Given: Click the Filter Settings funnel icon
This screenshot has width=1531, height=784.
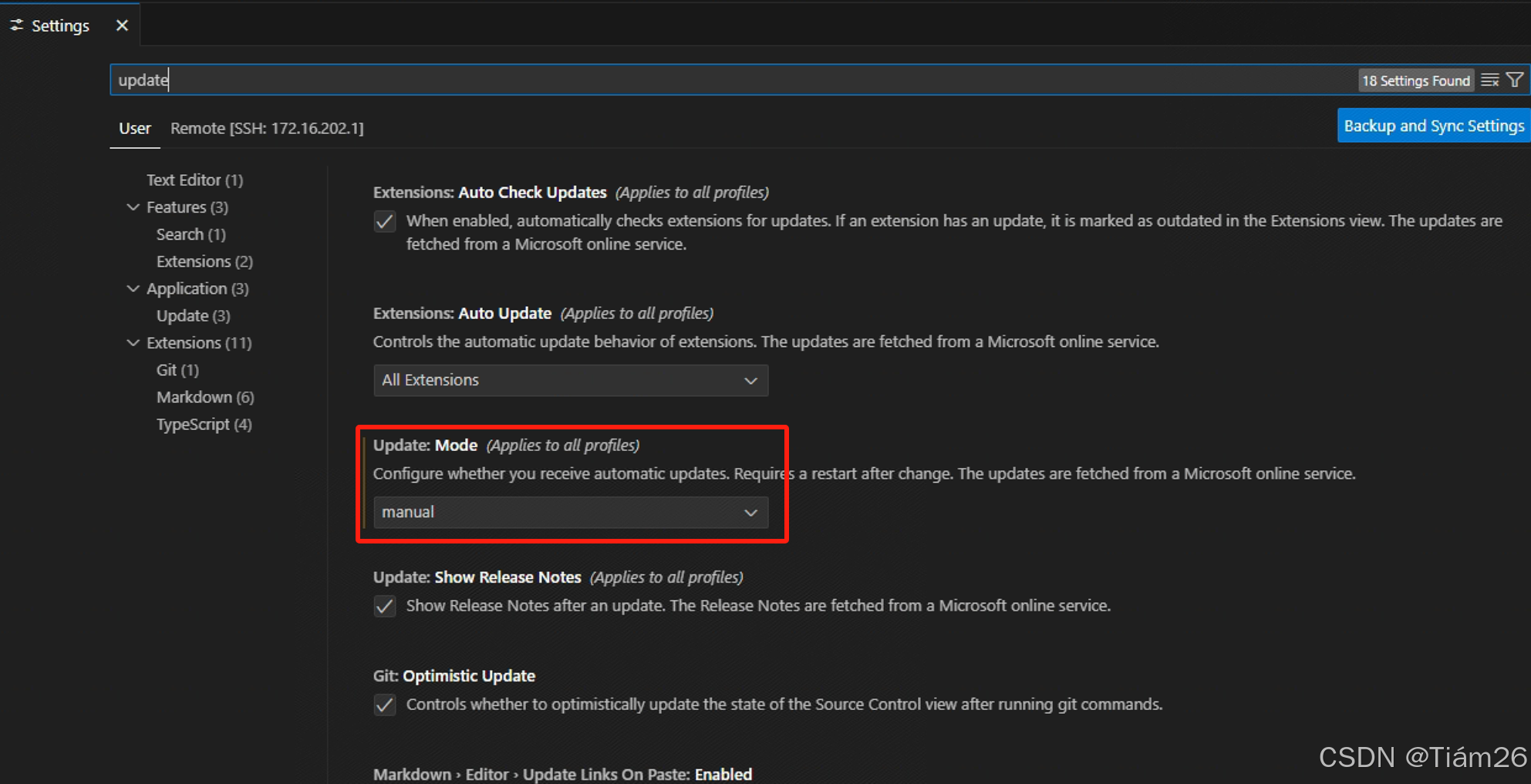Looking at the screenshot, I should click(1515, 79).
